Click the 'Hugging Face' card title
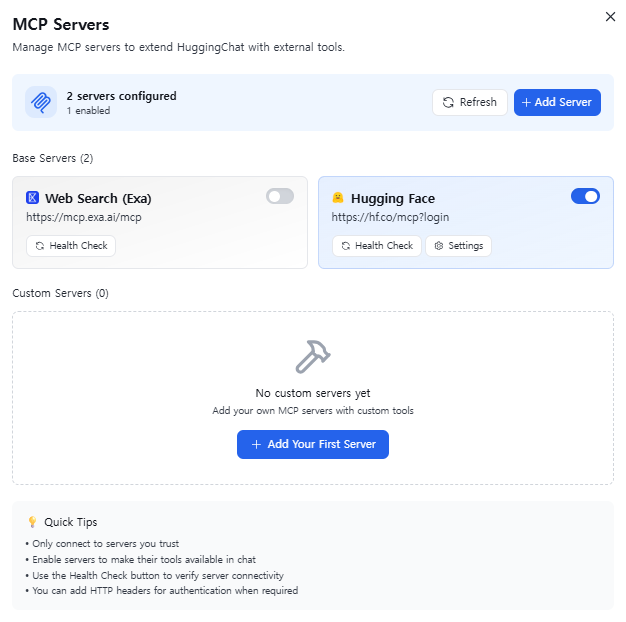The height and width of the screenshot is (622, 626). click(393, 198)
